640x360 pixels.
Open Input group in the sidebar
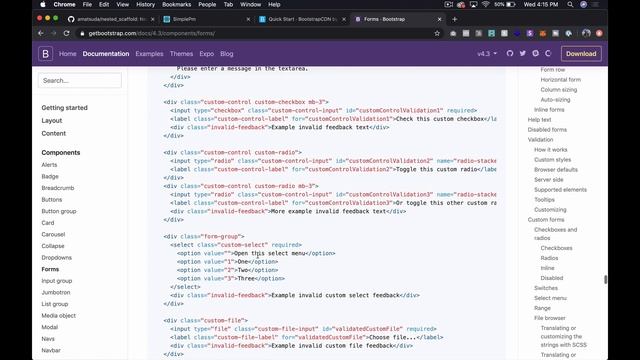[x=57, y=281]
